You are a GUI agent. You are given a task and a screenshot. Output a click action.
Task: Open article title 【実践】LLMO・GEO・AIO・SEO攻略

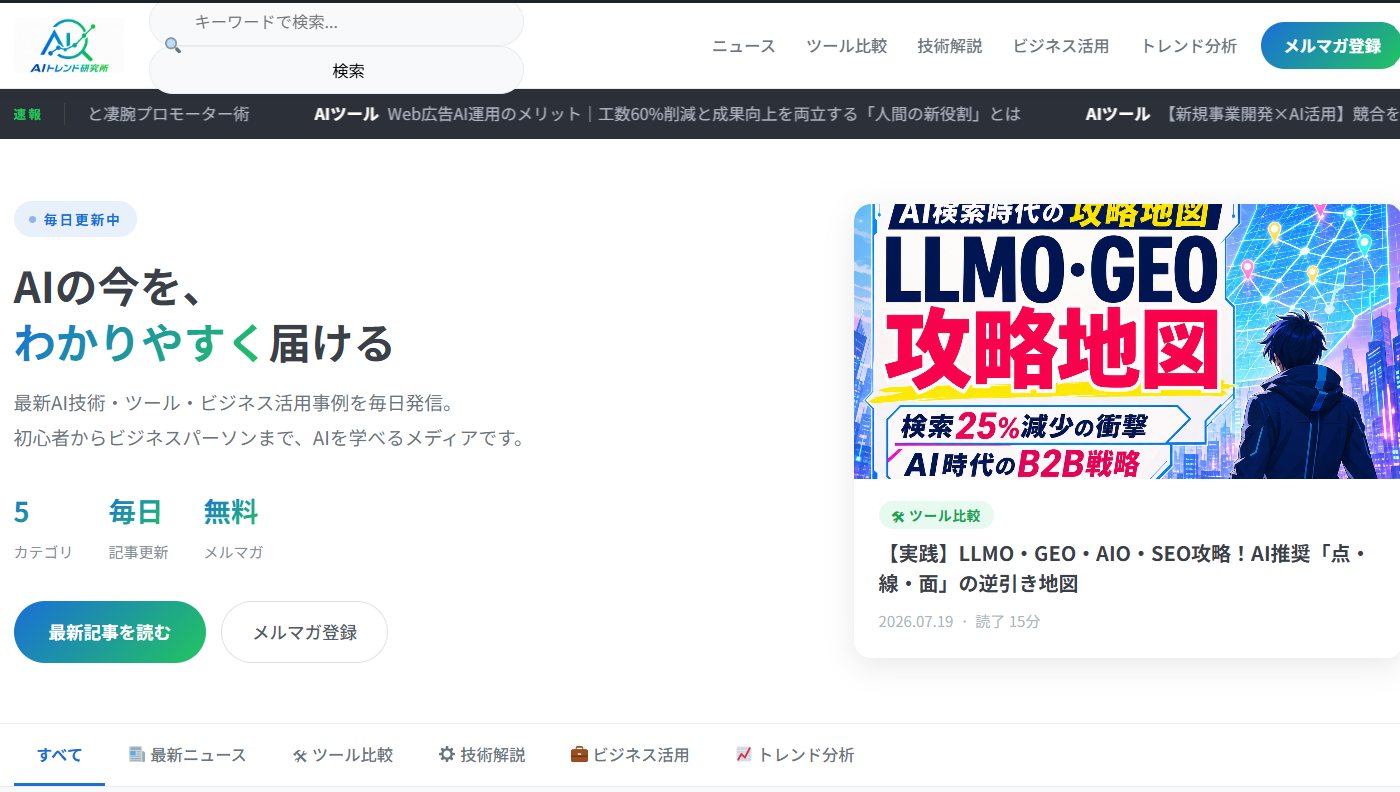[x=1124, y=568]
